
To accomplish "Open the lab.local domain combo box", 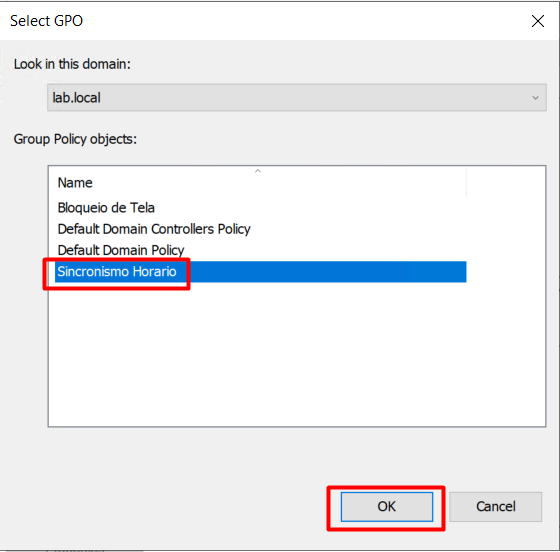I will (x=296, y=97).
